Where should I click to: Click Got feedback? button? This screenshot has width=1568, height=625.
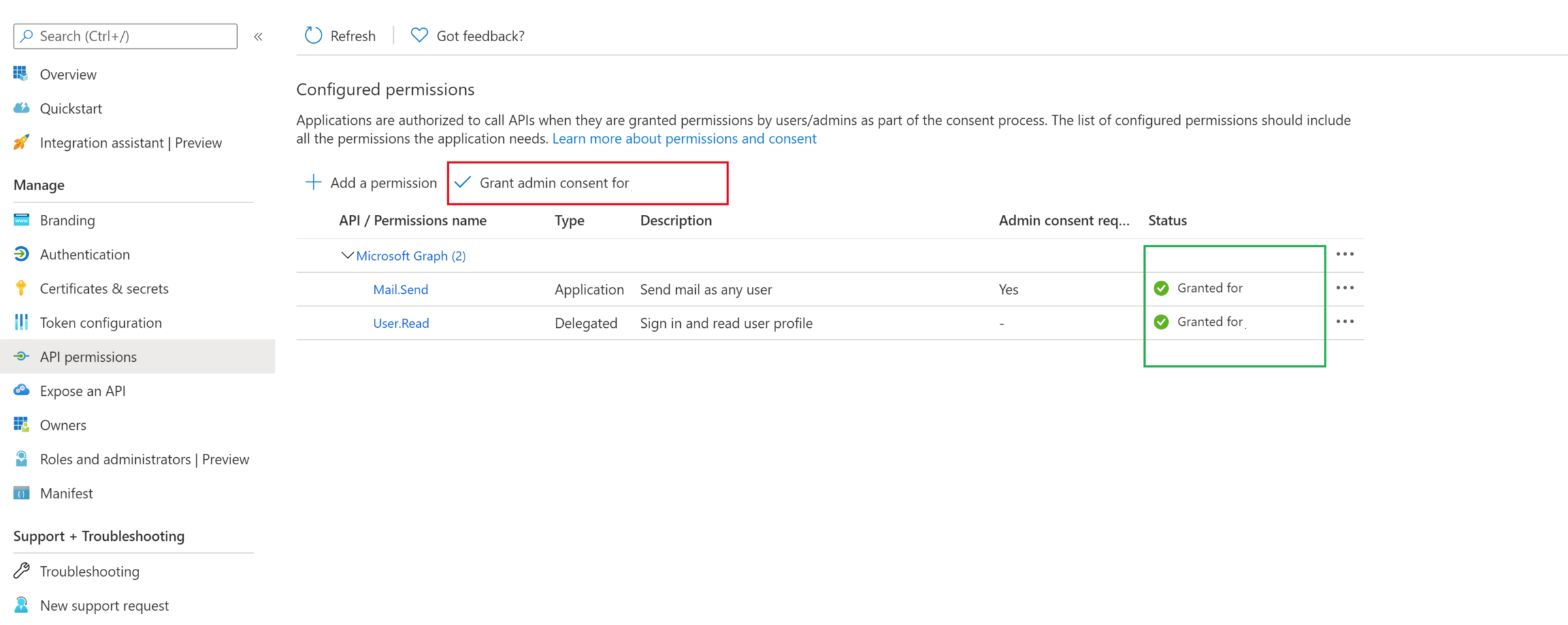(x=468, y=35)
